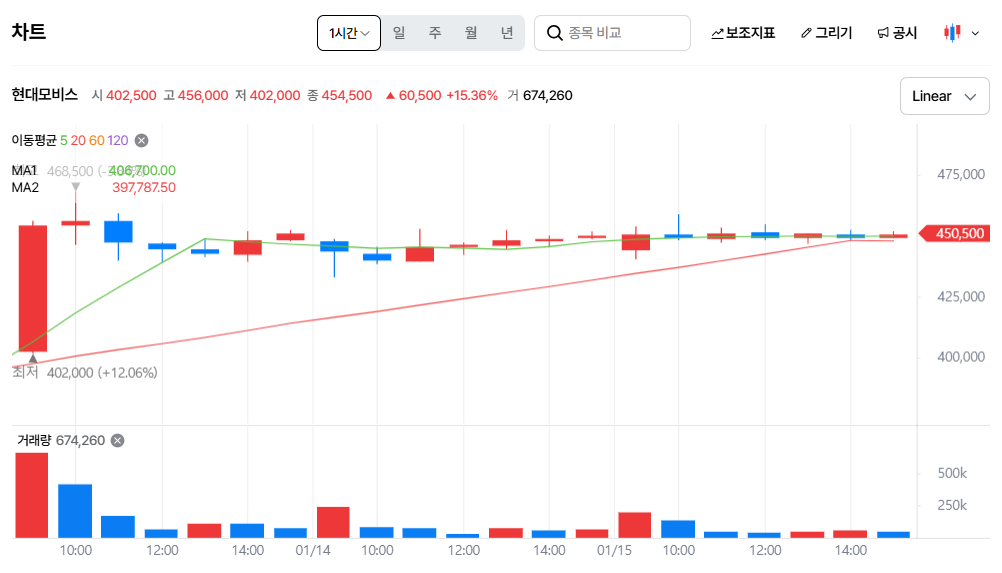Switch chart to 년 (yearly) period

(507, 33)
